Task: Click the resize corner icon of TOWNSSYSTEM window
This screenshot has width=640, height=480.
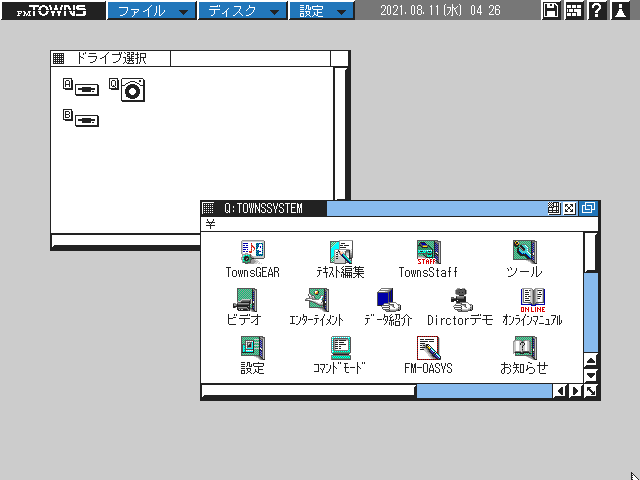Action: 591,391
